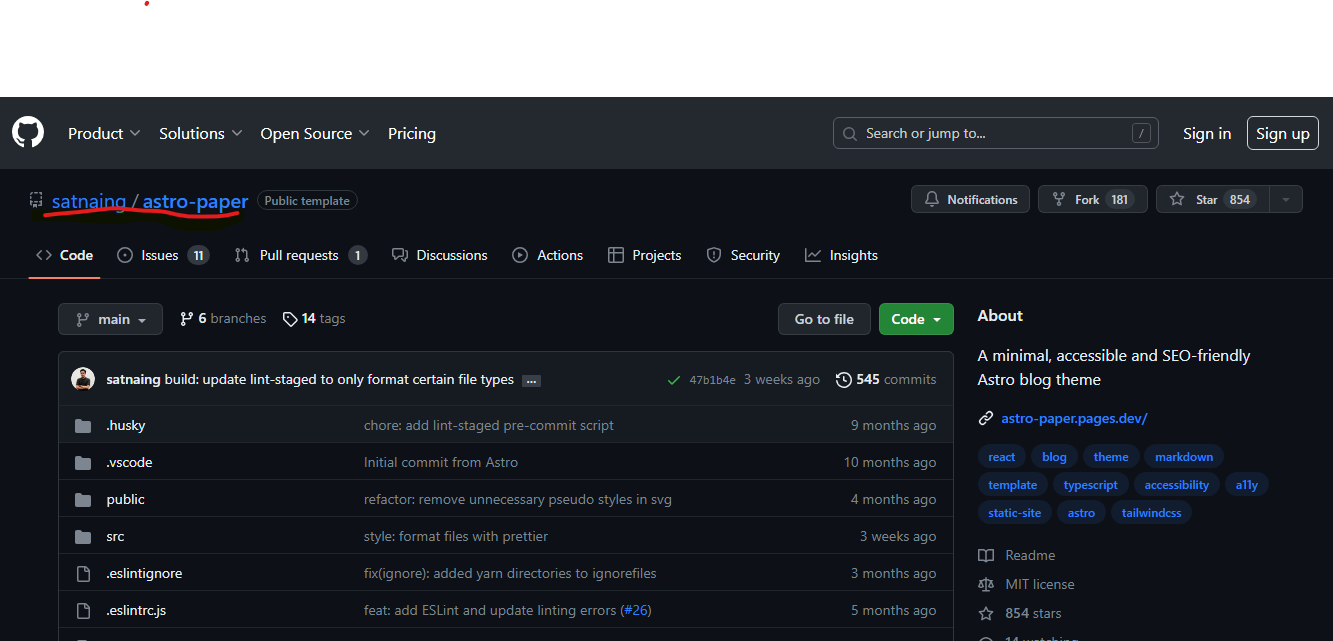Click the .eslintignore file icon
1333x641 pixels.
coord(83,573)
